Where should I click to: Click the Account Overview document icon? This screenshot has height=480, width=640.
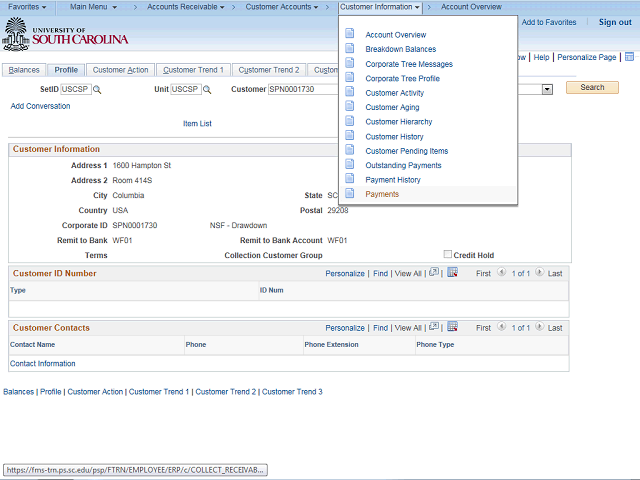pyautogui.click(x=350, y=33)
